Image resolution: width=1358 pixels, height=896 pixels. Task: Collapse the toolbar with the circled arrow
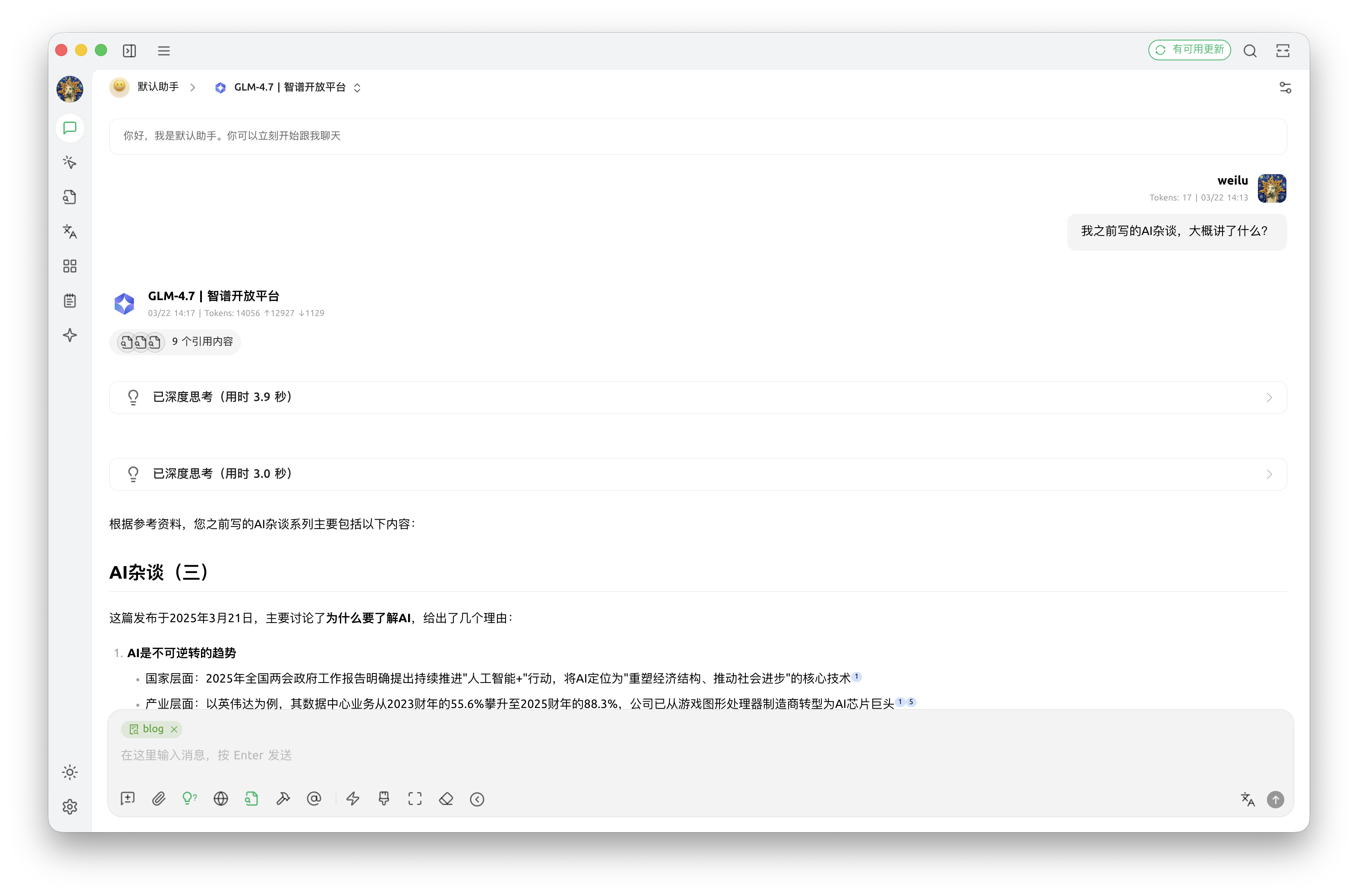pyautogui.click(x=477, y=799)
